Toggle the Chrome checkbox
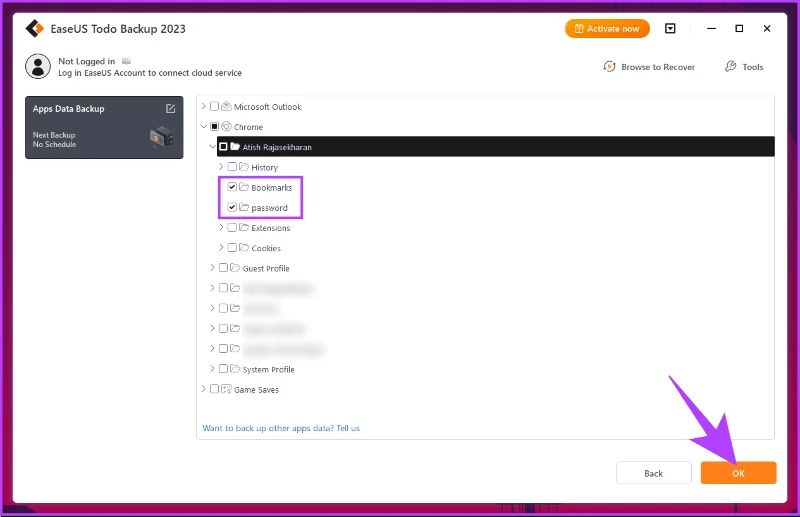 point(214,127)
